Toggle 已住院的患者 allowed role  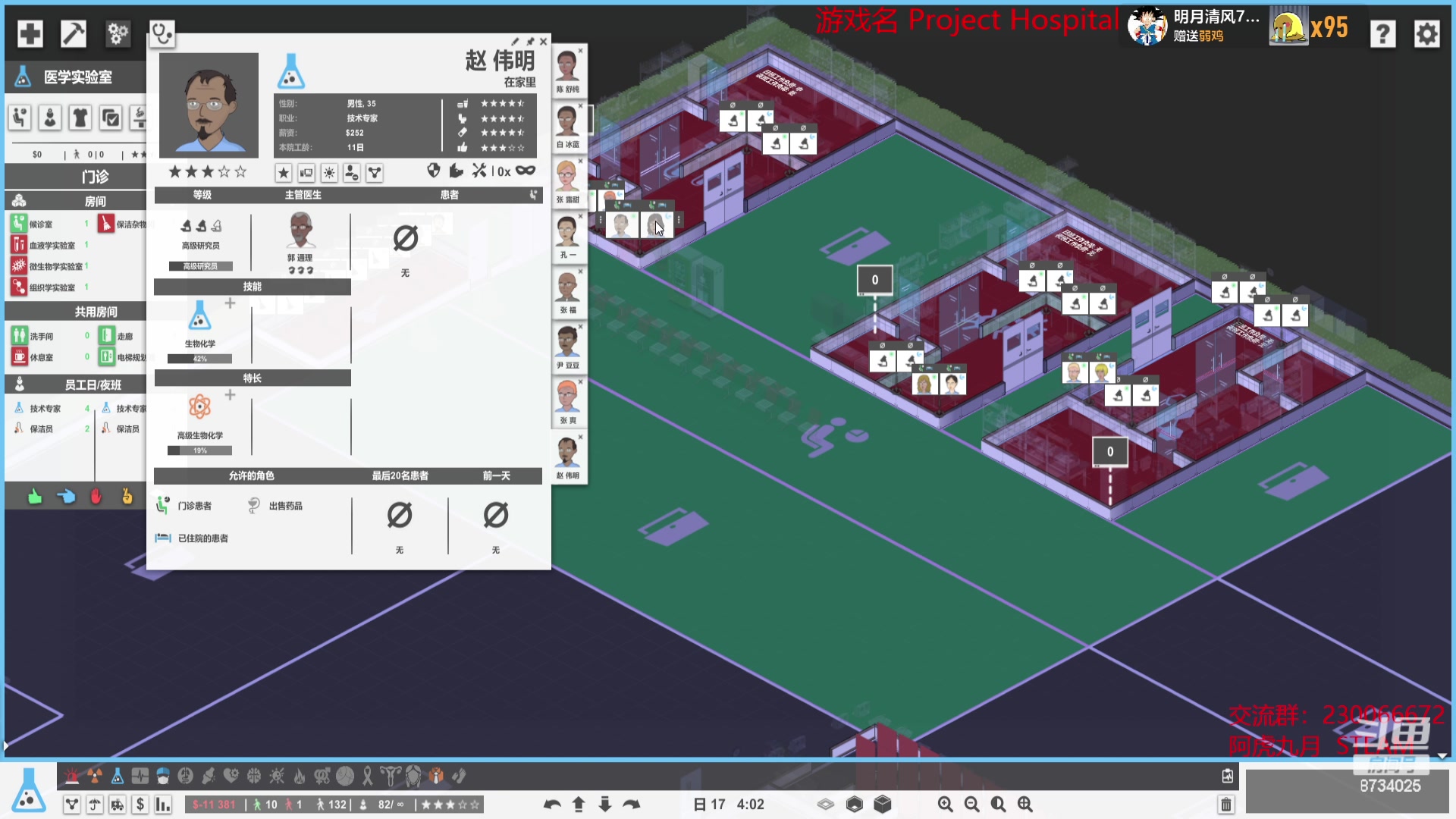(x=192, y=538)
